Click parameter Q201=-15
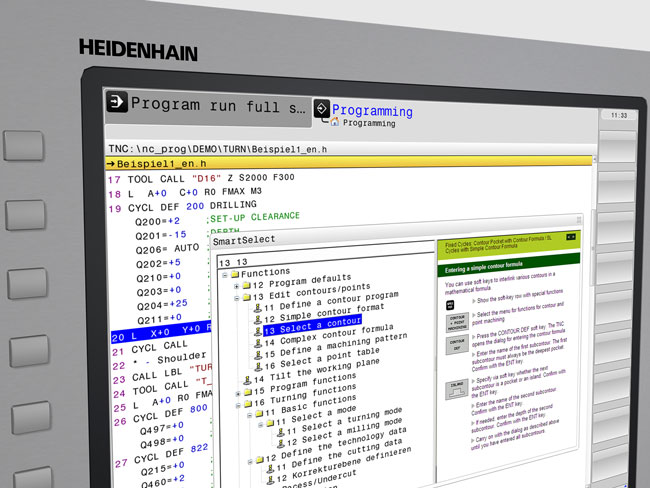 coord(161,235)
